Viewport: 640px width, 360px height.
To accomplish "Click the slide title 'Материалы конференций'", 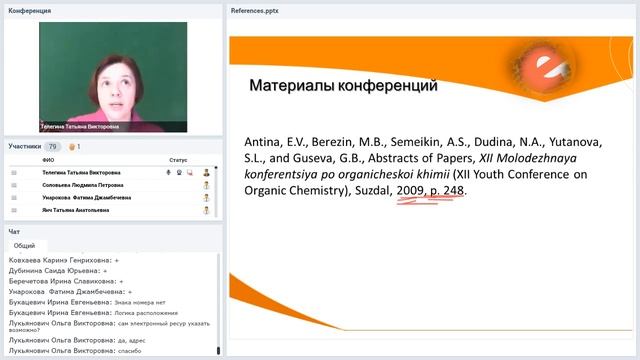I will coord(343,85).
